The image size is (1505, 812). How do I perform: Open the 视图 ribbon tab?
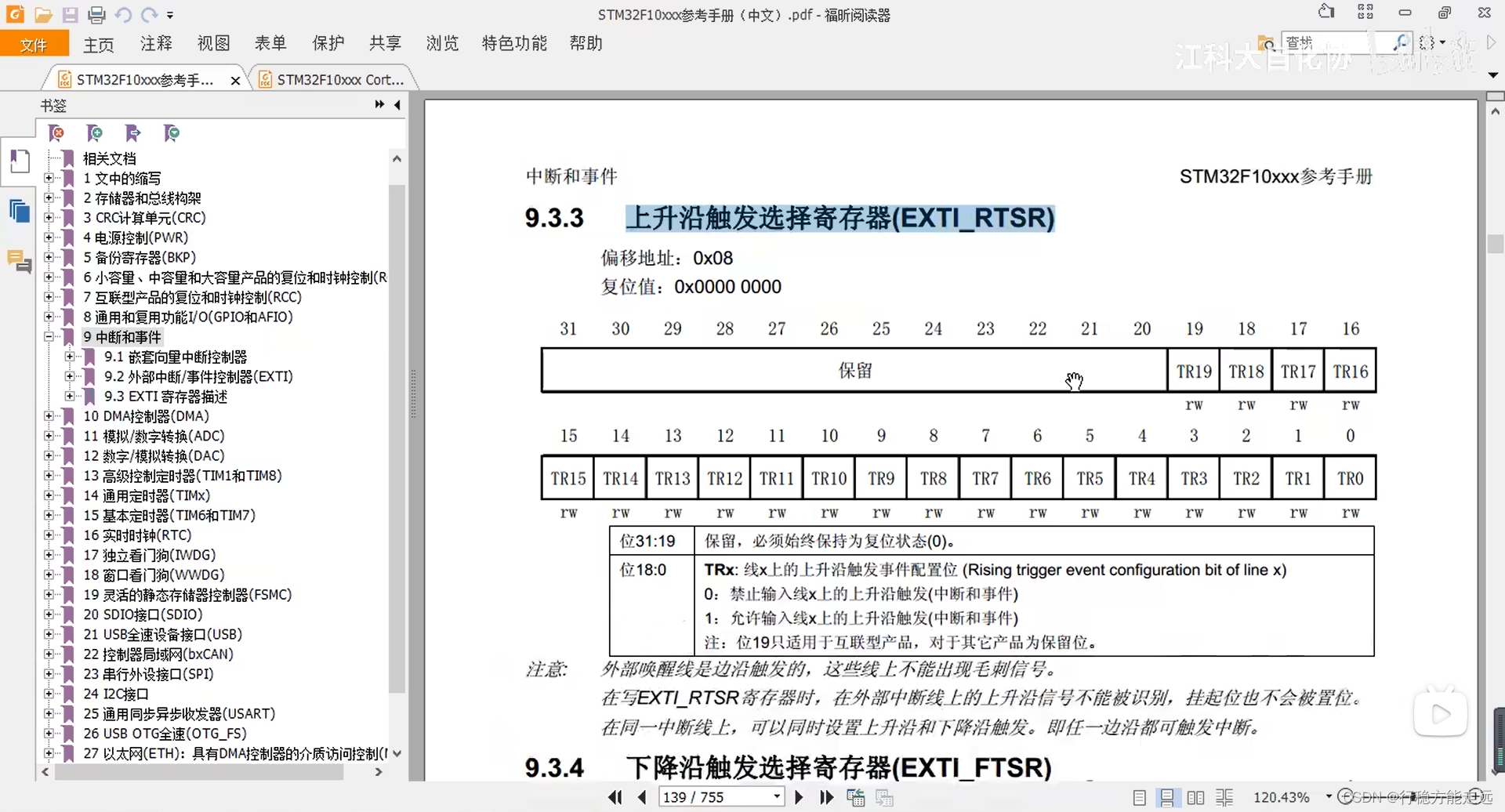point(213,43)
